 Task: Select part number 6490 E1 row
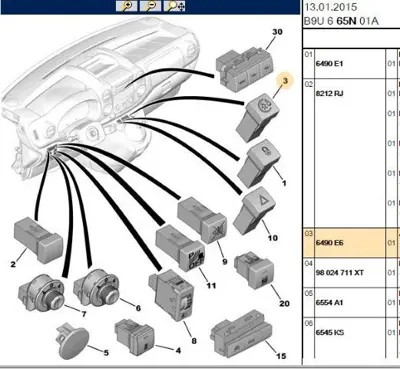[x=351, y=64]
